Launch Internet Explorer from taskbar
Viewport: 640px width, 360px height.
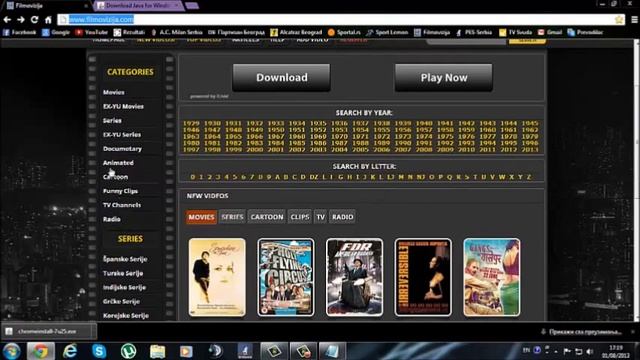point(70,351)
